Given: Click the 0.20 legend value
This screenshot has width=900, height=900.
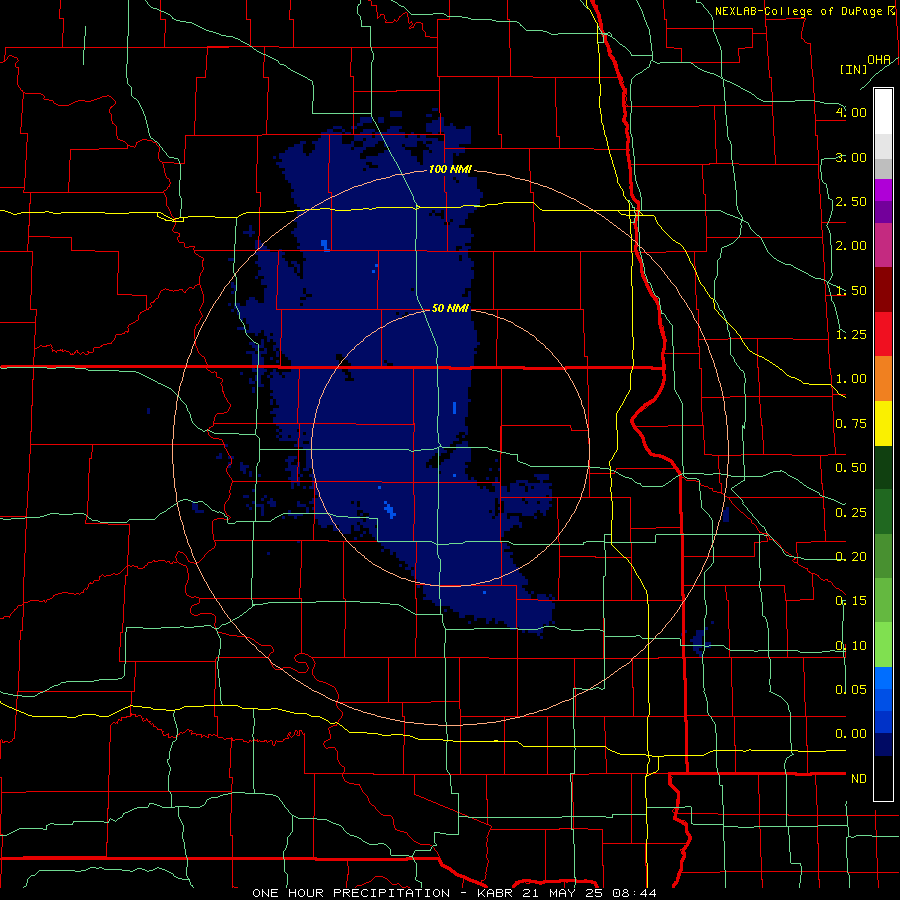Looking at the screenshot, I should tap(851, 557).
